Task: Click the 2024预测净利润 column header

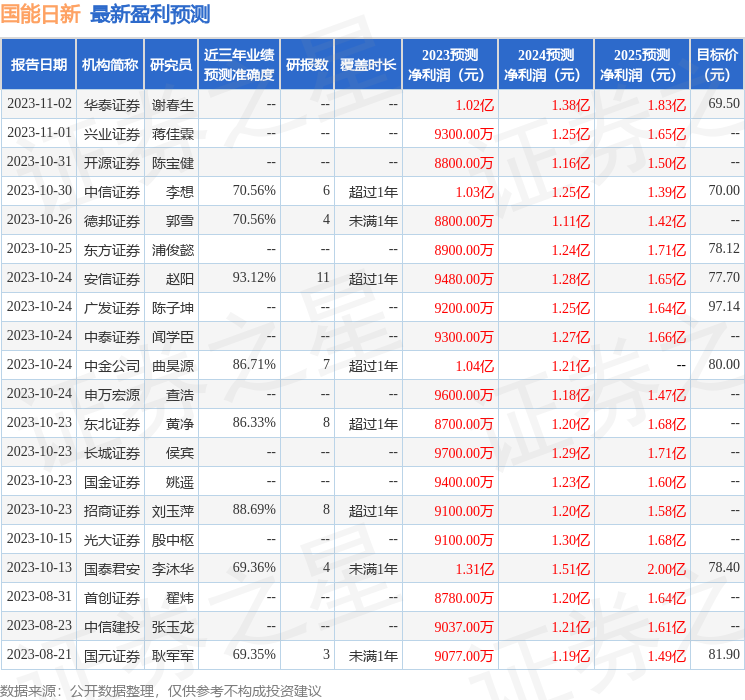Action: coord(546,65)
